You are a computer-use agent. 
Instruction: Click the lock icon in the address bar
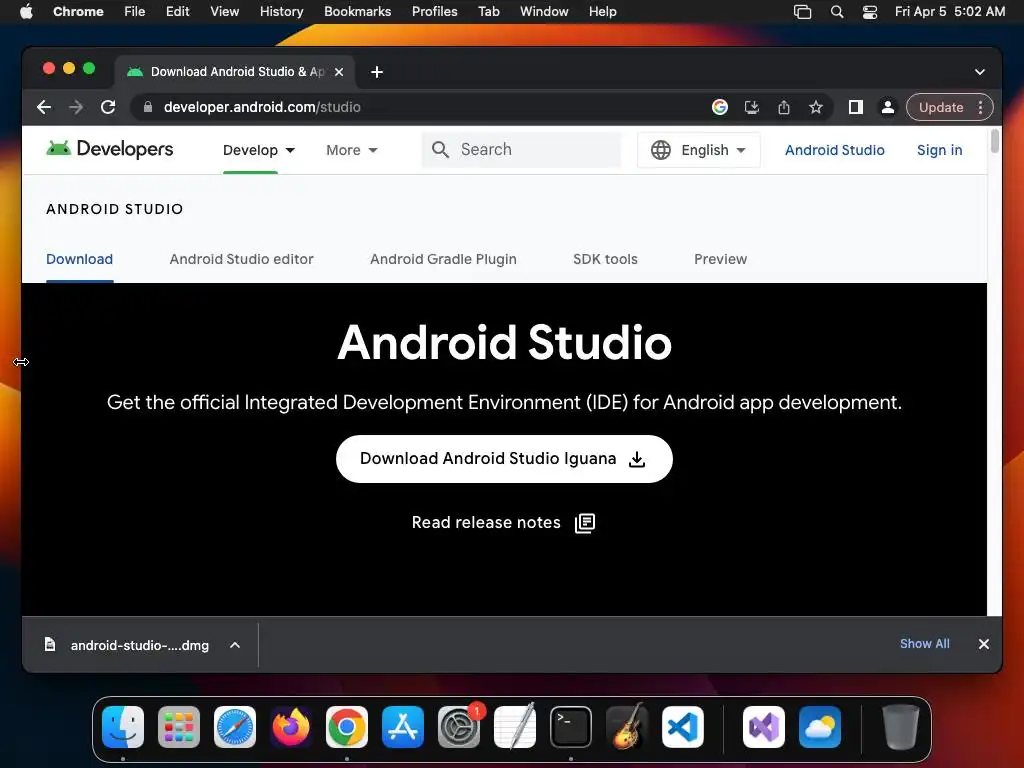(148, 107)
